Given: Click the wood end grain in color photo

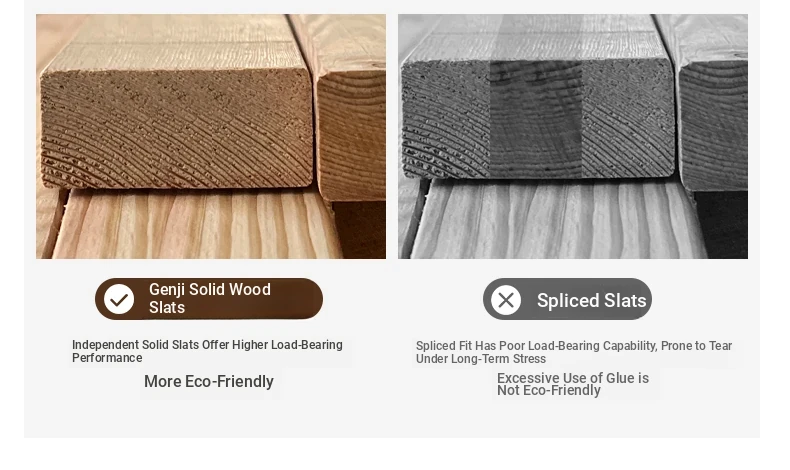Looking at the screenshot, I should [176, 122].
